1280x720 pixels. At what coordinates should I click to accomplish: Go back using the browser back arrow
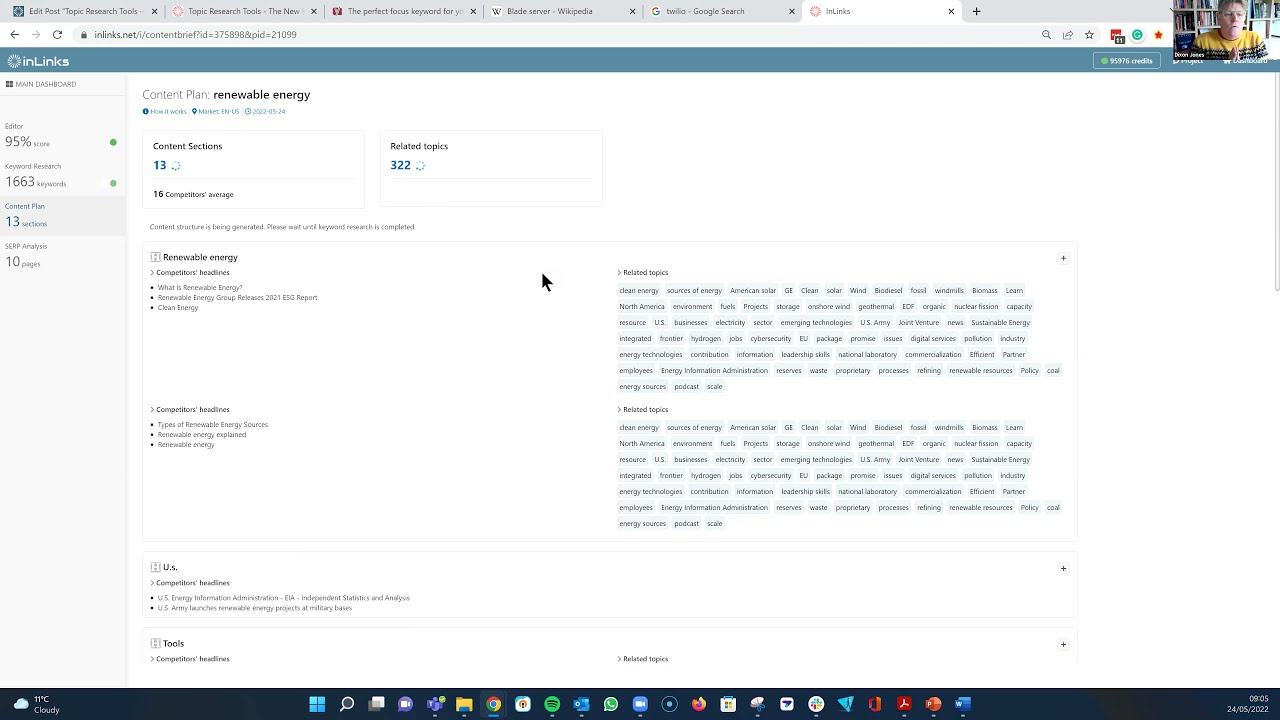click(14, 35)
